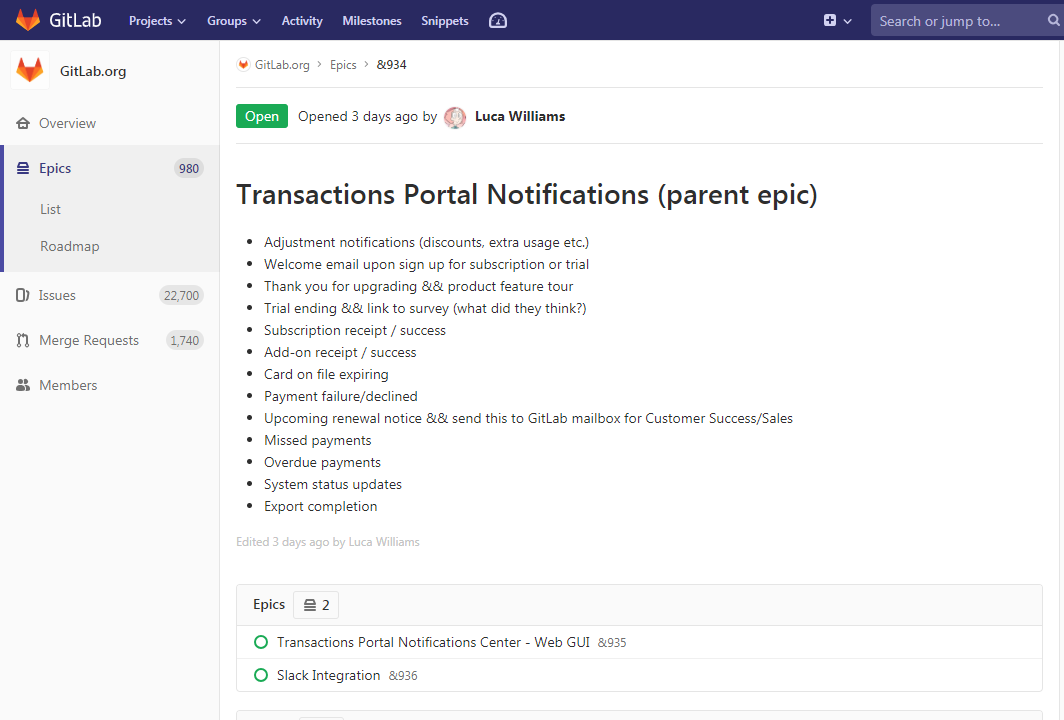Go to Activity in the top navbar
The width and height of the screenshot is (1064, 720).
click(302, 21)
